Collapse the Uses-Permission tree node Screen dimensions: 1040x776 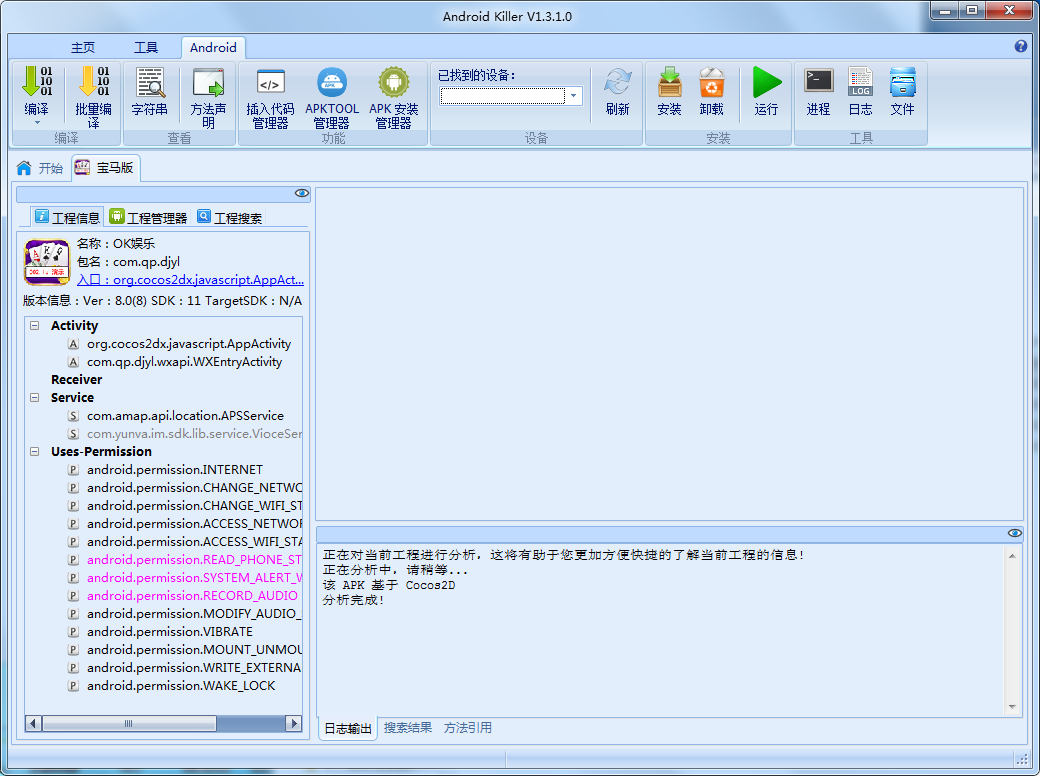(35, 452)
